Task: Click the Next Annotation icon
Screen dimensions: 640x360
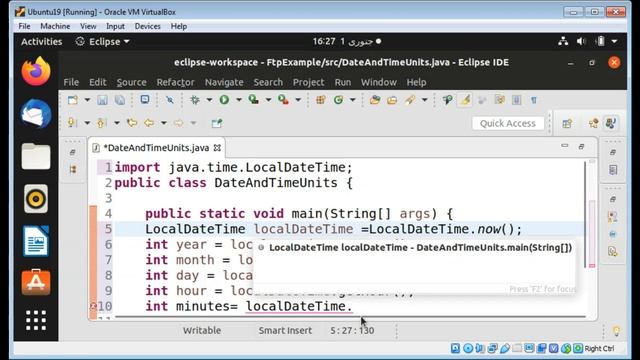Action: click(72, 123)
